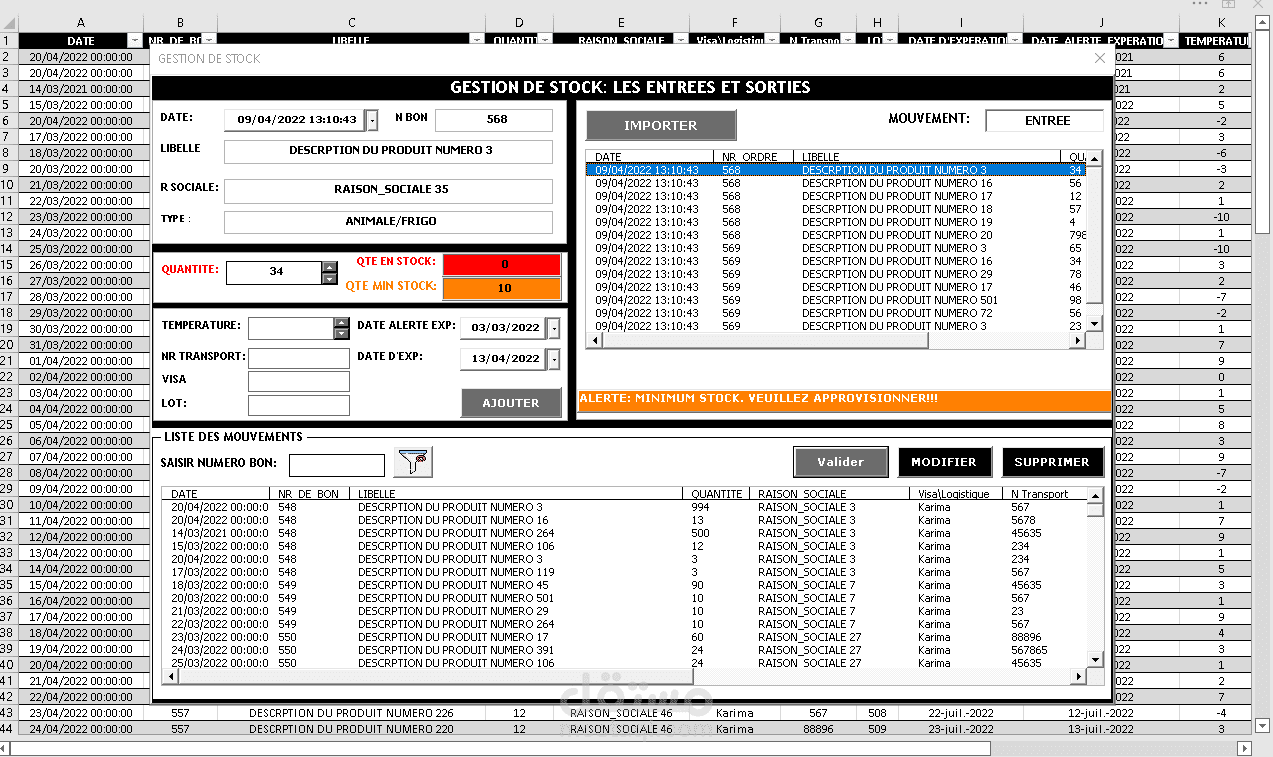
Task: Click the TEMPERATURE spinner up arrow
Action: pyautogui.click(x=341, y=323)
